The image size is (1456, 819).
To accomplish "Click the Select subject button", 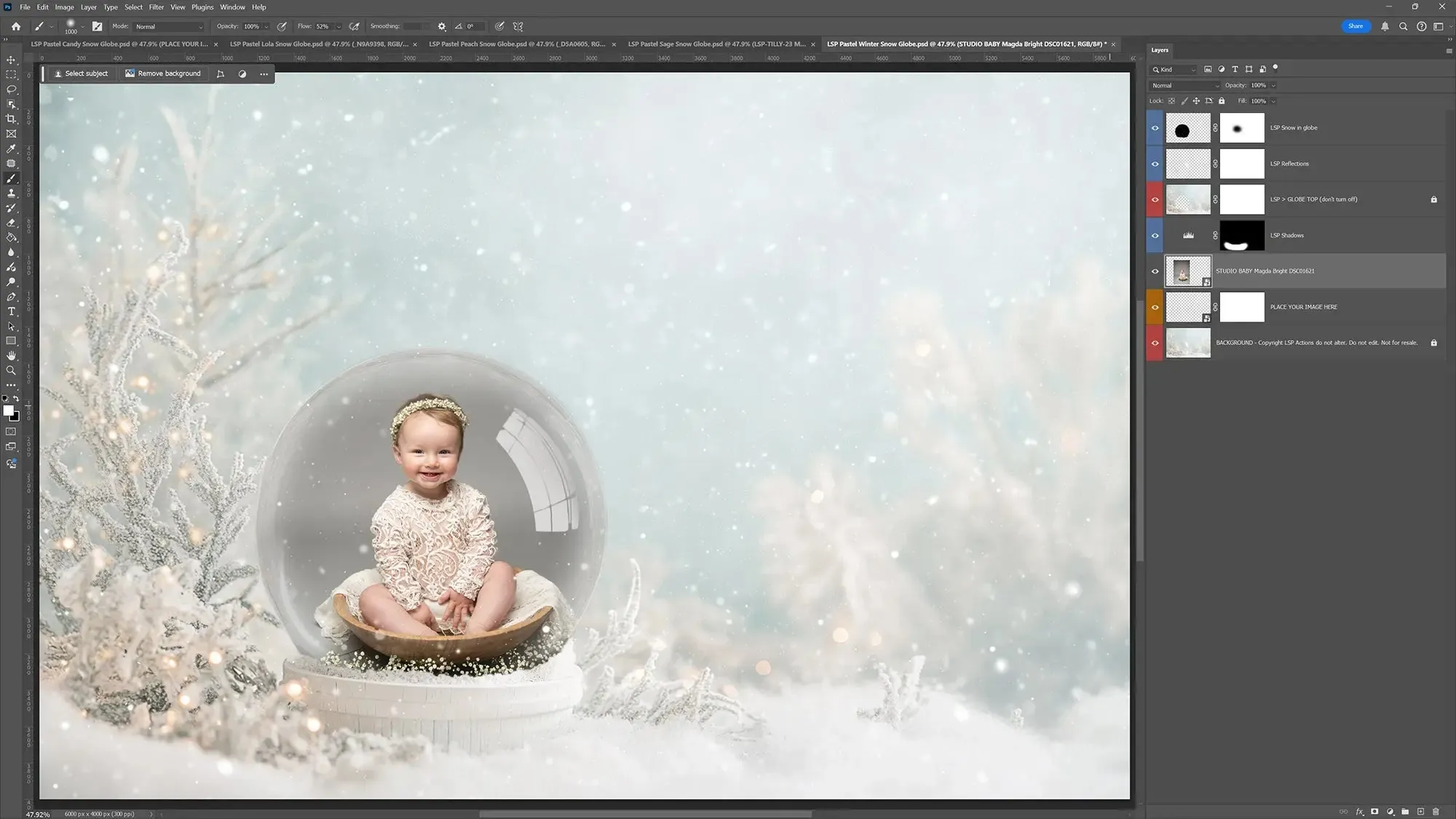I will pyautogui.click(x=81, y=74).
